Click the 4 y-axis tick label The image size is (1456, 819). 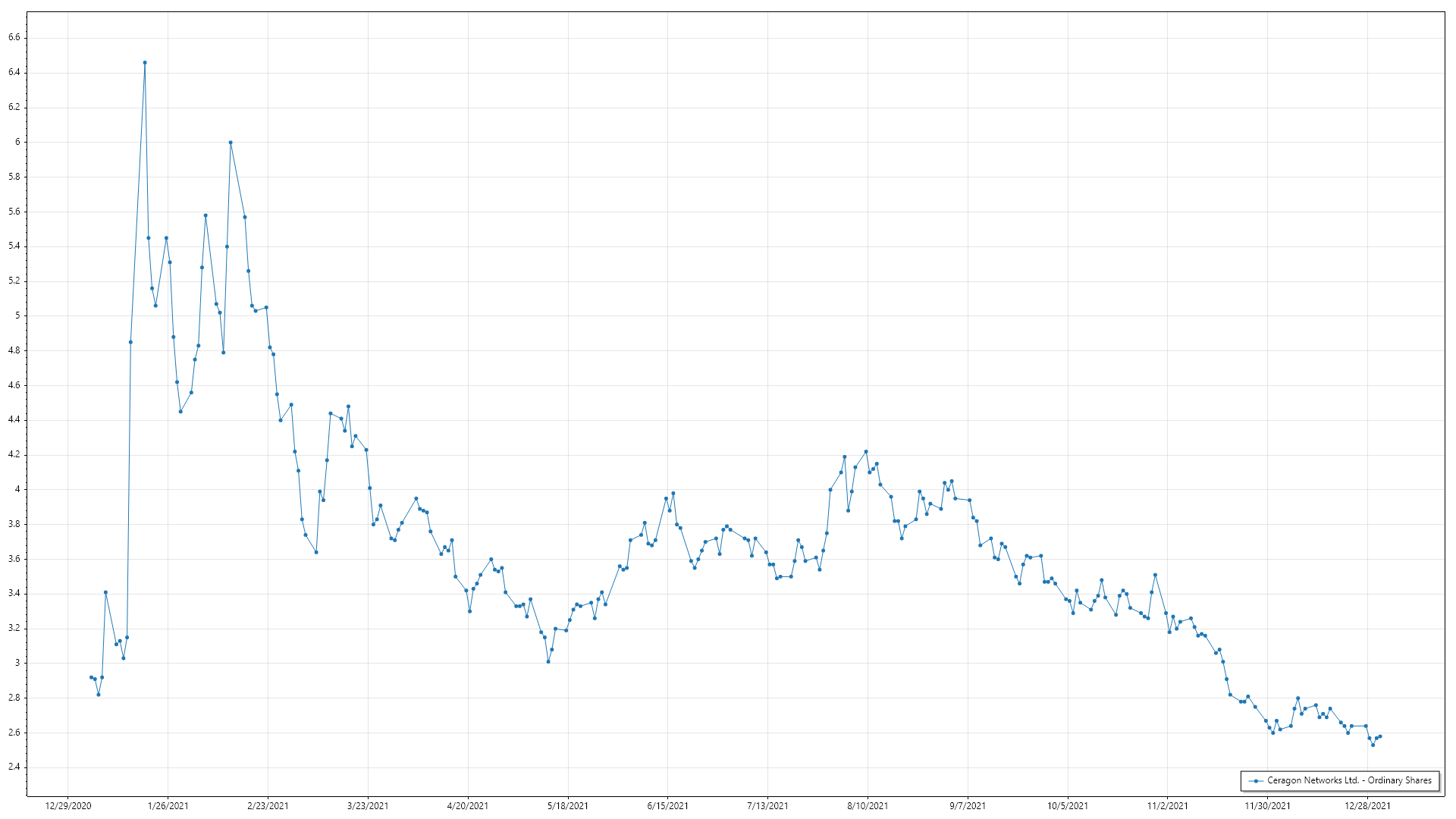(17, 490)
